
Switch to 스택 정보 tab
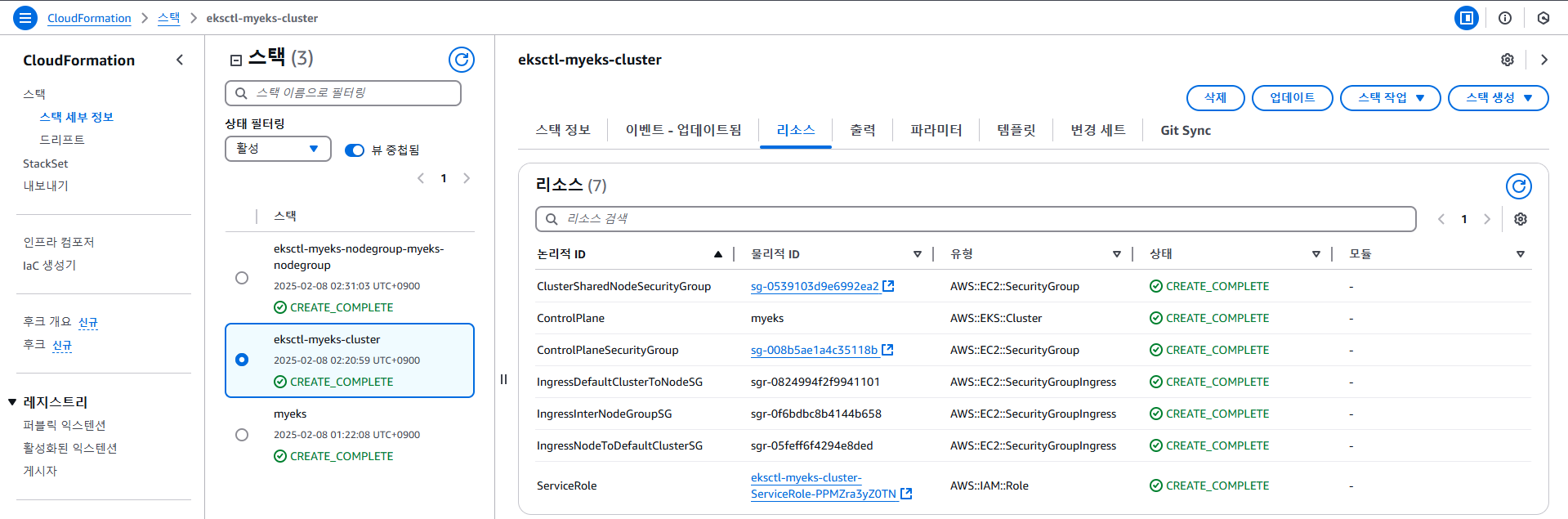click(563, 130)
